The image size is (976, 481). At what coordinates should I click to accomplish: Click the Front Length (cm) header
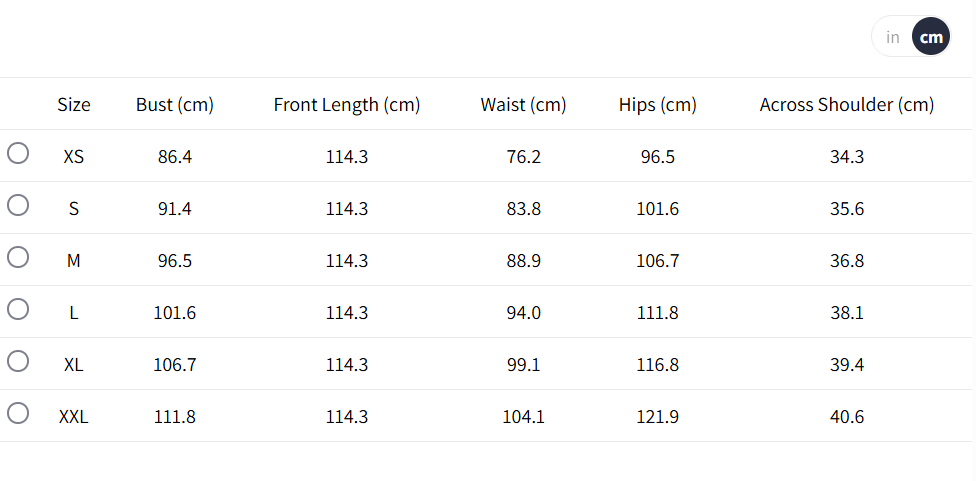point(347,104)
